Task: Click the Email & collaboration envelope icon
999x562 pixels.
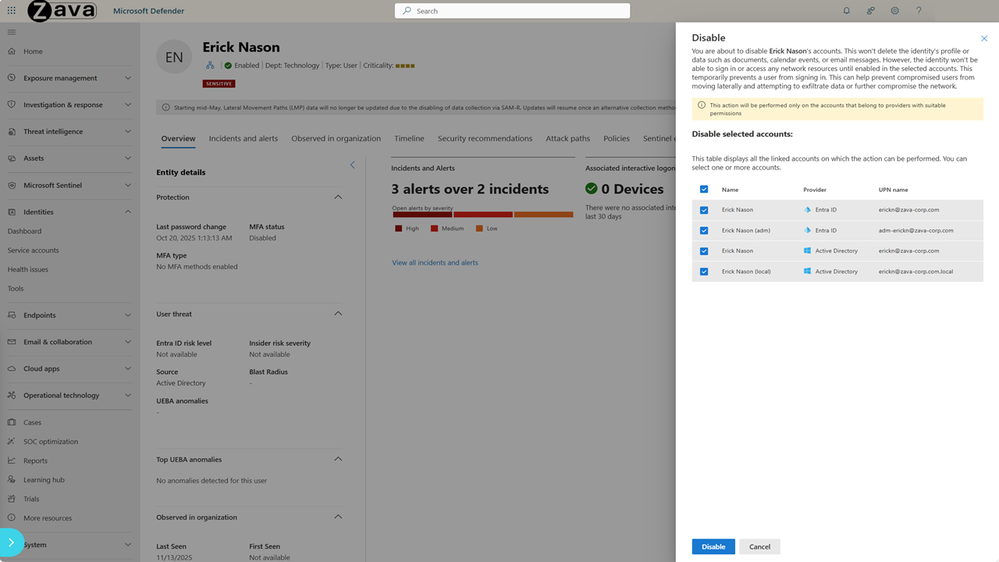Action: click(11, 342)
